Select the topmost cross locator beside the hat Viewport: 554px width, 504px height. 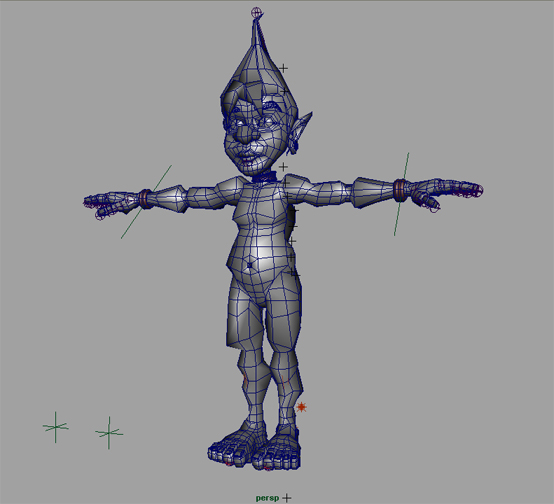click(283, 68)
